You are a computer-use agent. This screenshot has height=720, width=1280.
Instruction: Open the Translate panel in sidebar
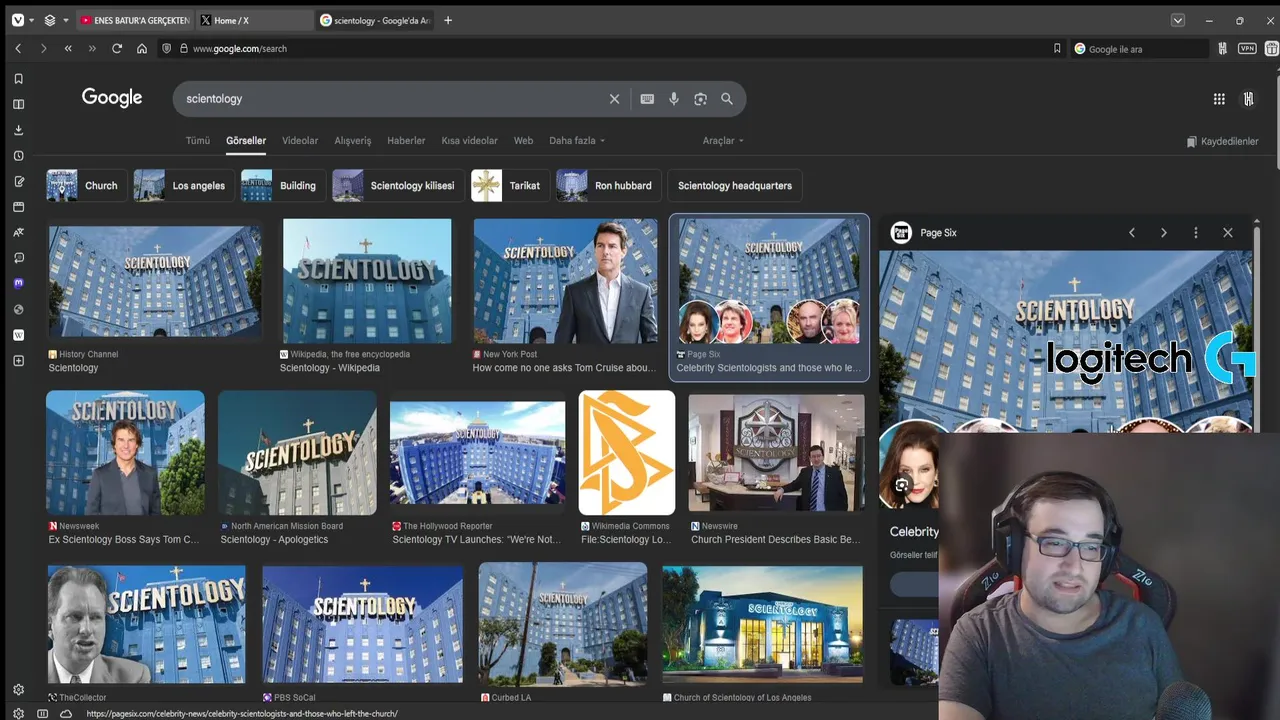pos(18,232)
